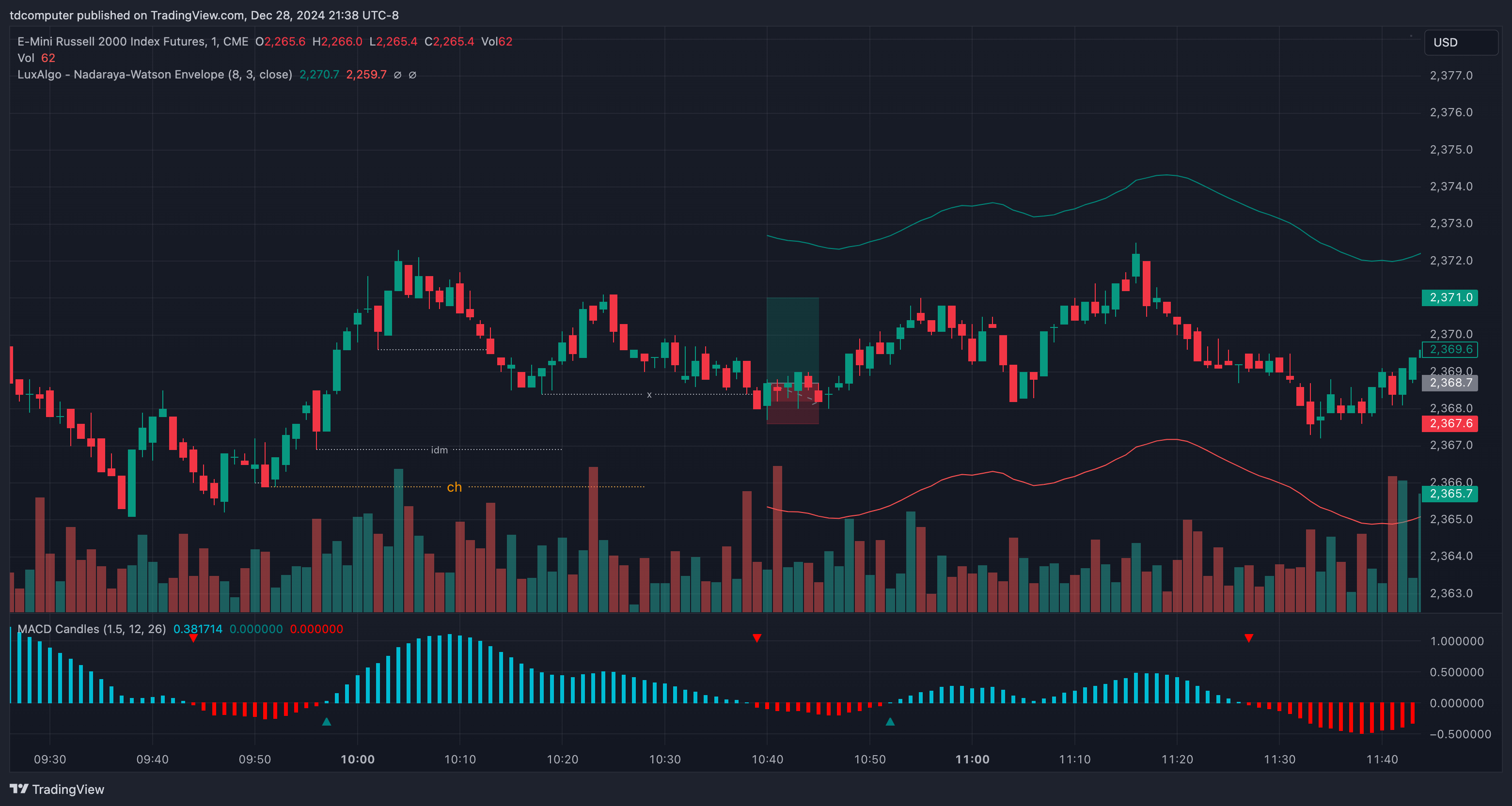Click the orange 'ch' structure label
This screenshot has height=806, width=1512.
[454, 487]
